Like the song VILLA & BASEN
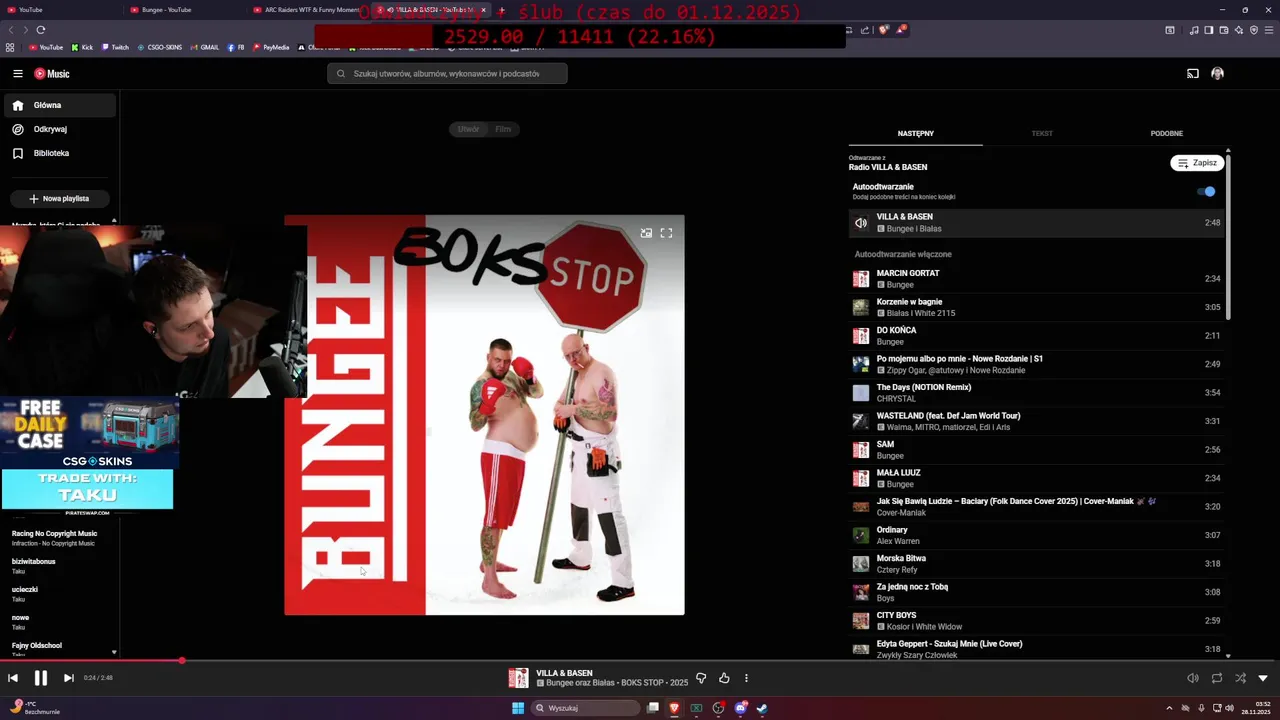This screenshot has height=720, width=1280. click(x=724, y=678)
